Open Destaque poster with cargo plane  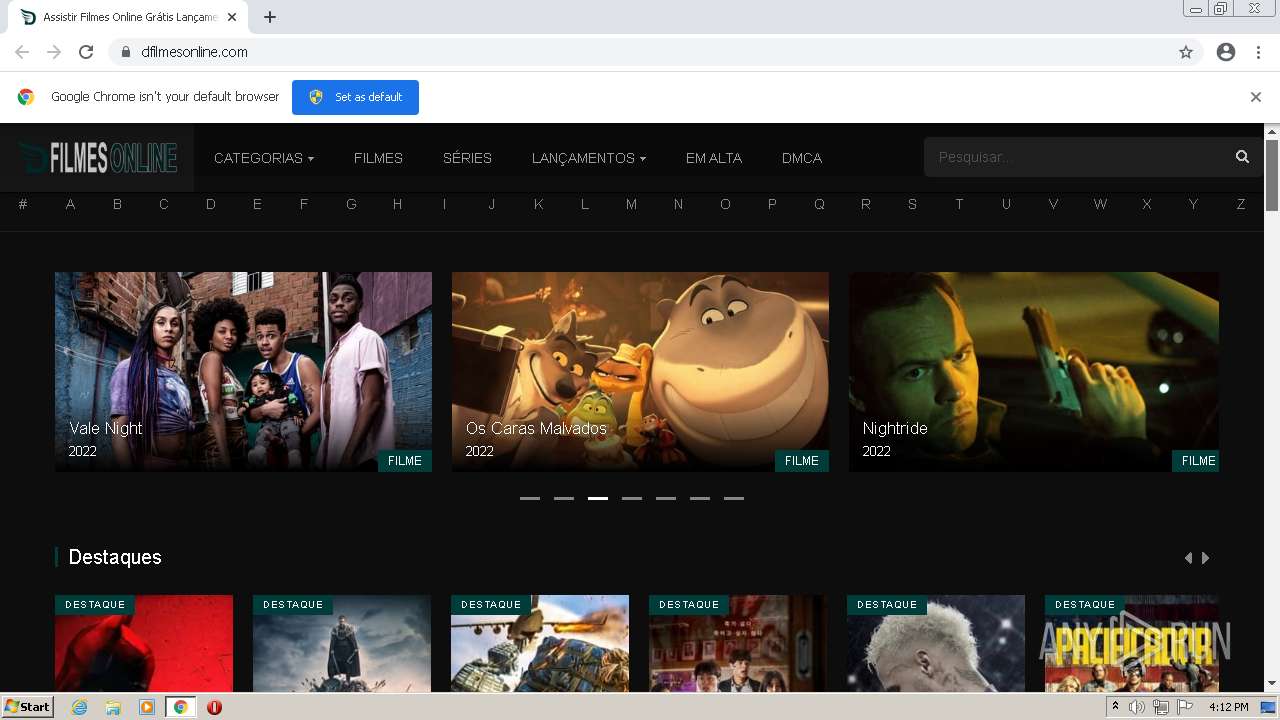point(540,644)
